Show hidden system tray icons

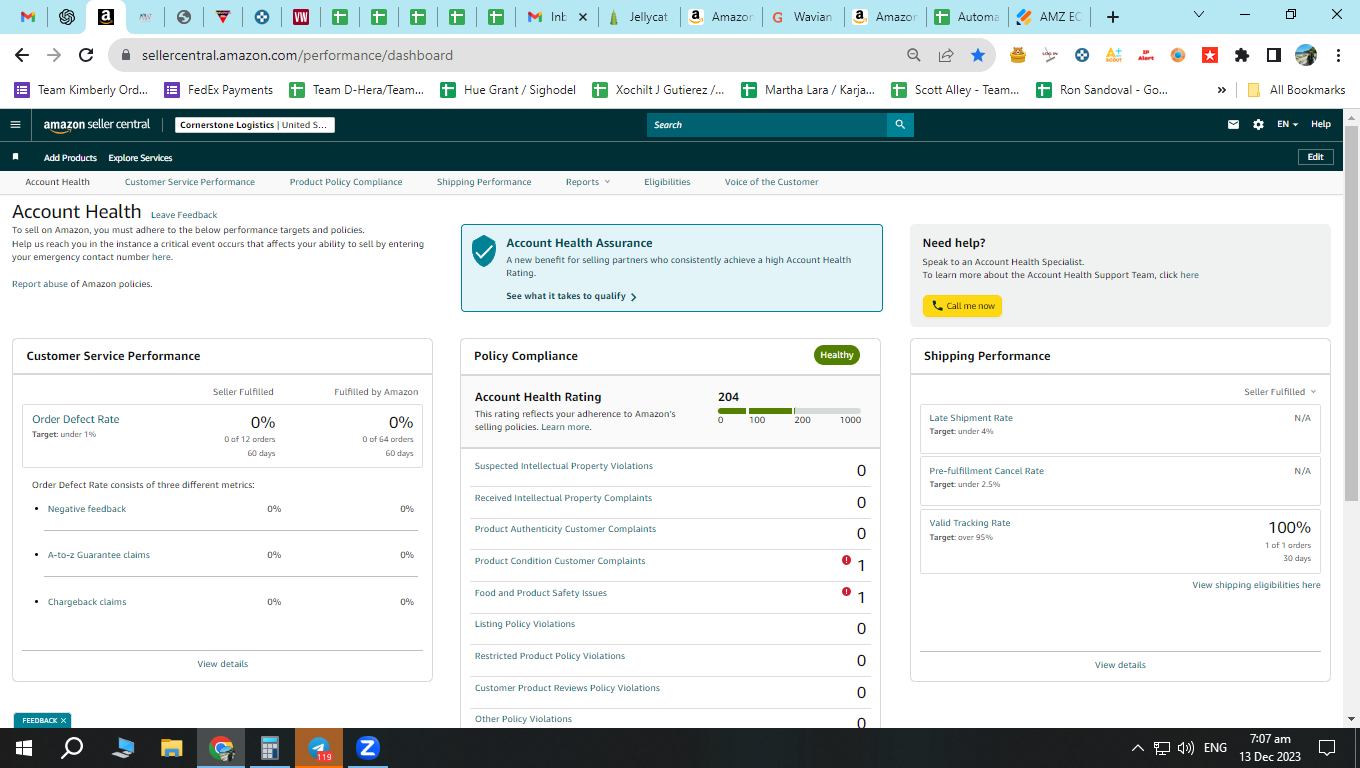coord(1137,748)
